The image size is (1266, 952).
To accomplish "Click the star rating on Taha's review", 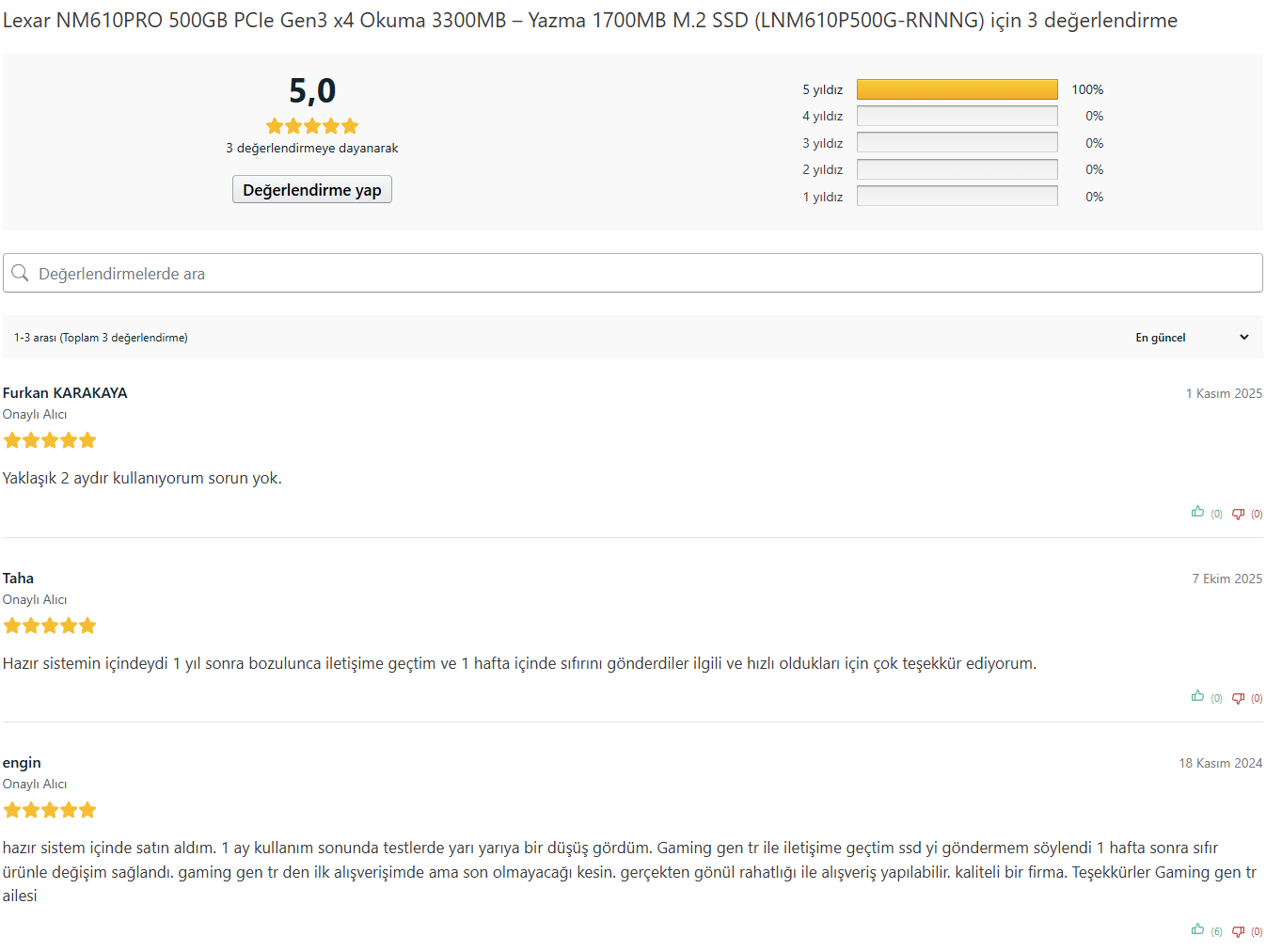I will tap(50, 626).
